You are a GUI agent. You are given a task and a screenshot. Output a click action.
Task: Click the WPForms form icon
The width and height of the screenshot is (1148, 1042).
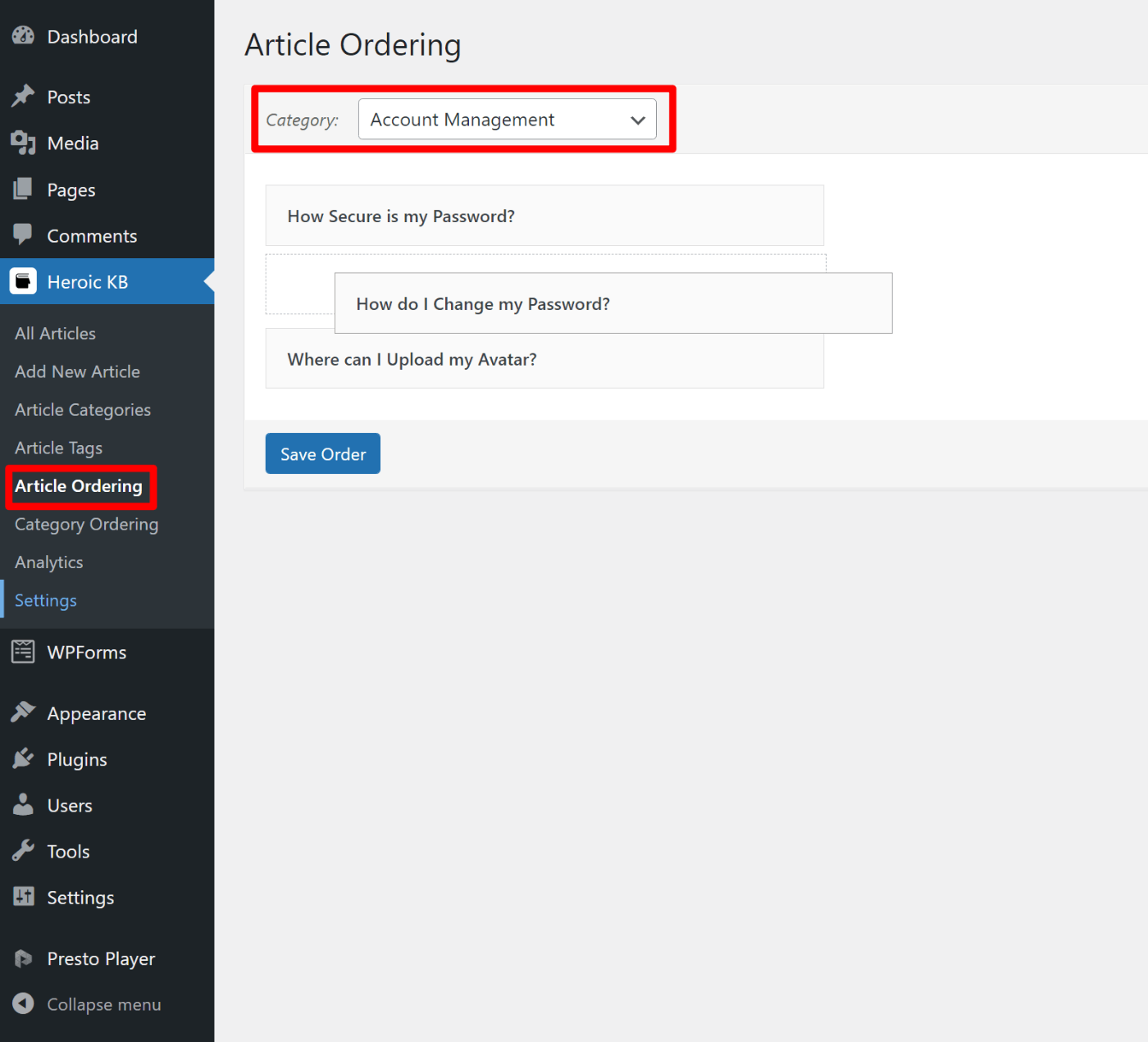(x=23, y=652)
